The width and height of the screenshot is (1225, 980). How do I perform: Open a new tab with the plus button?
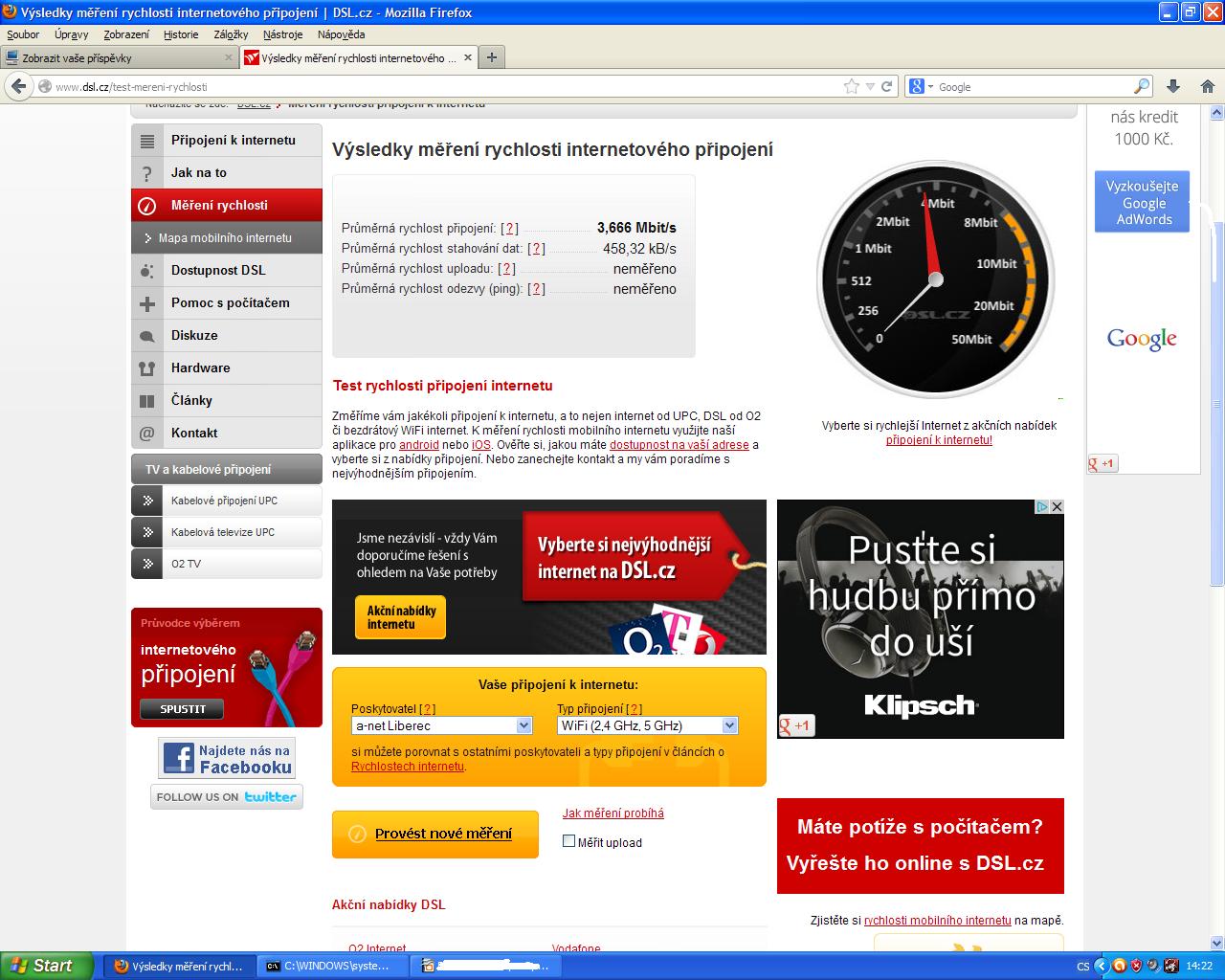(x=491, y=57)
